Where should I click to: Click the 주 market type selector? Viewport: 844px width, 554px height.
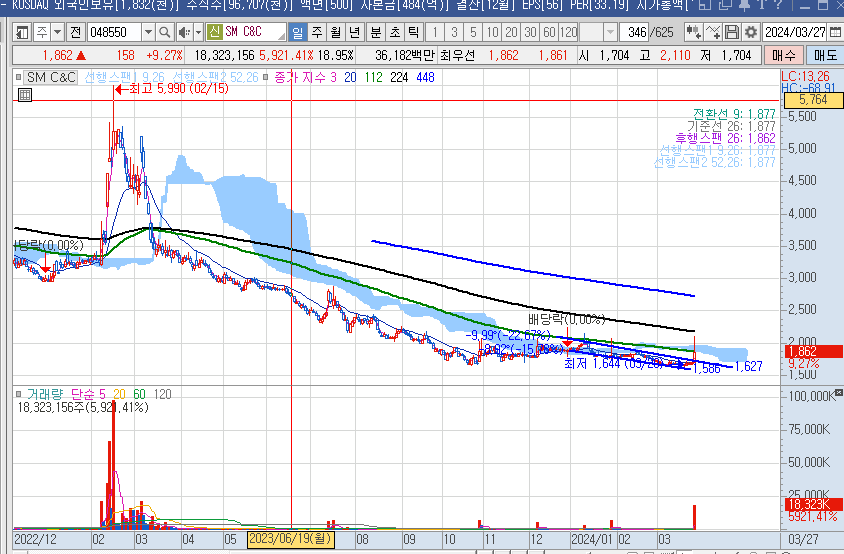pyautogui.click(x=42, y=32)
